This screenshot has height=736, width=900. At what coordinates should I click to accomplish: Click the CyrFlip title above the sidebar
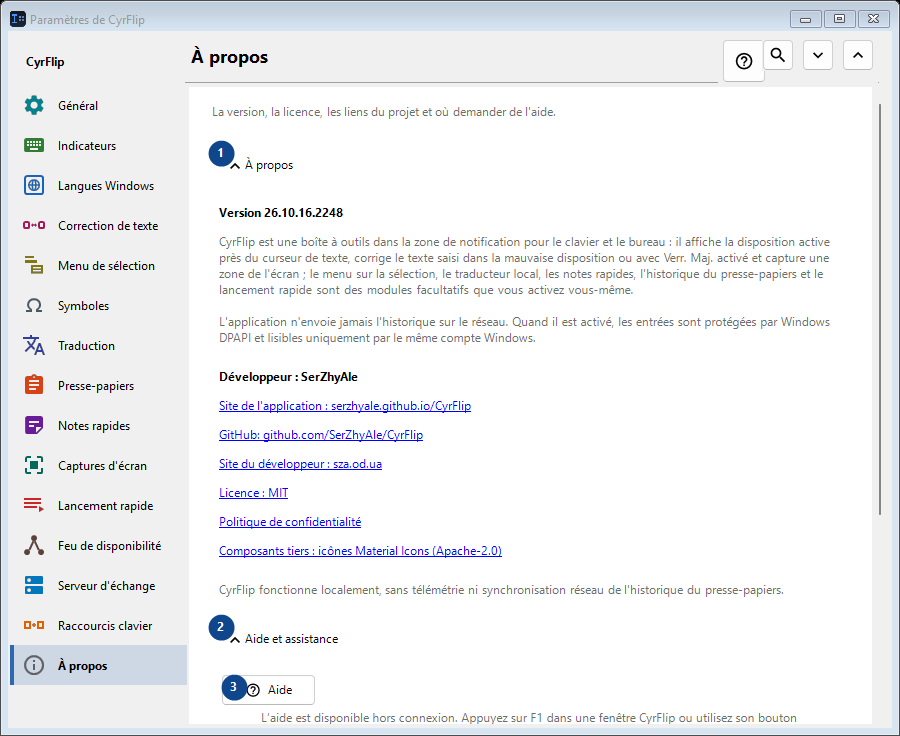(x=45, y=62)
